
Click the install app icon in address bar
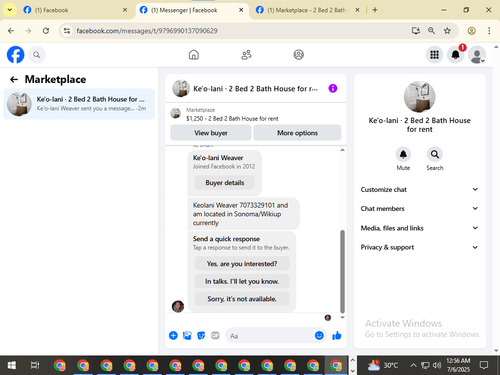coord(415,31)
